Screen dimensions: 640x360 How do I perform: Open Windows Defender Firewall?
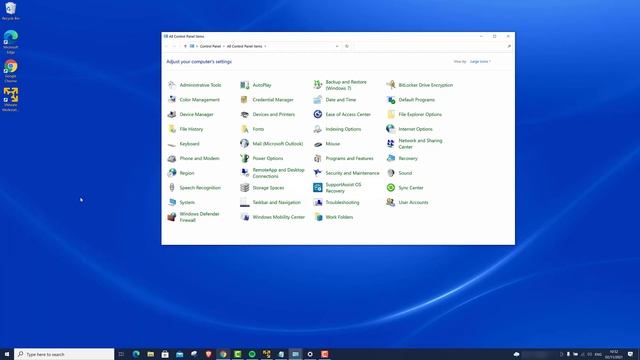click(x=194, y=217)
